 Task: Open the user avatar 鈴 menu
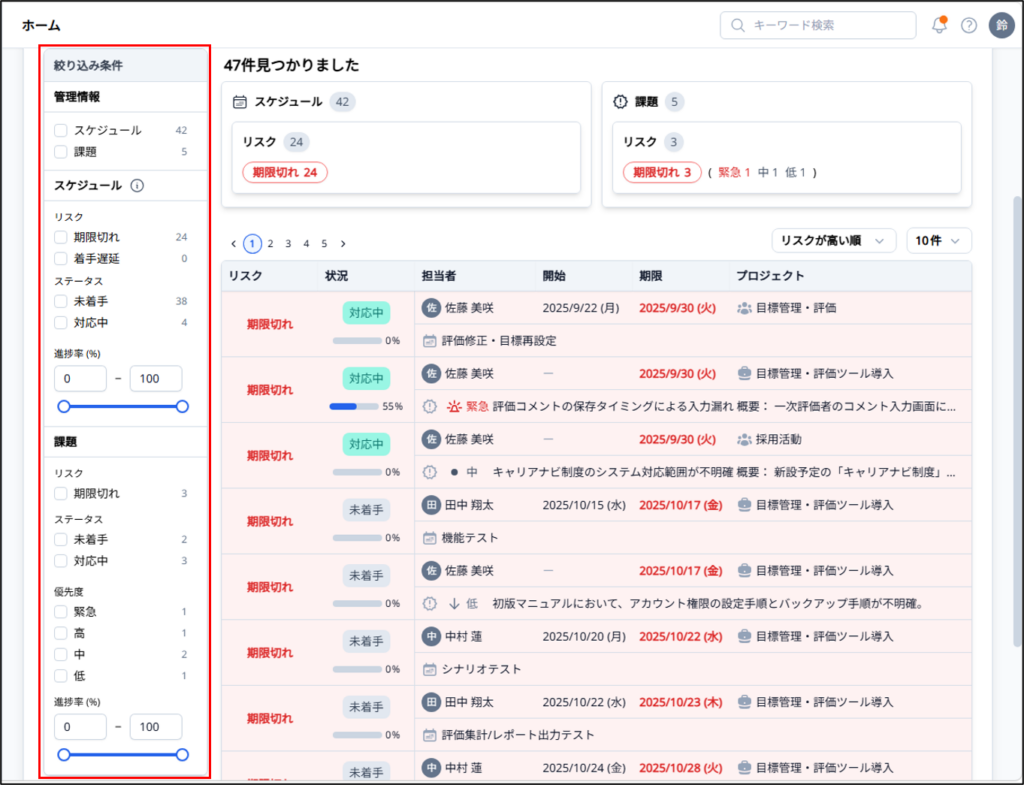(x=1001, y=25)
